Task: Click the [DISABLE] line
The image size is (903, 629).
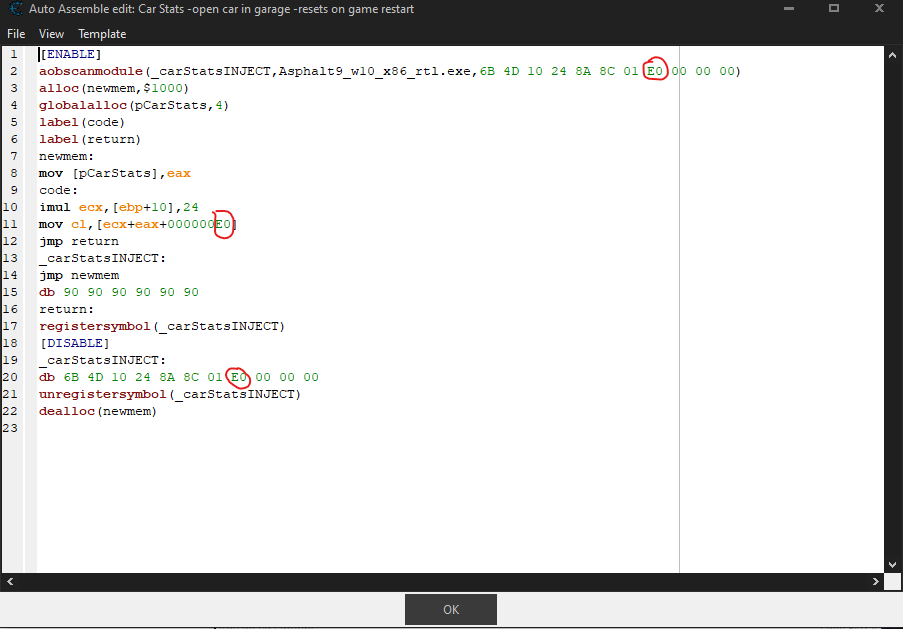Action: coord(74,343)
